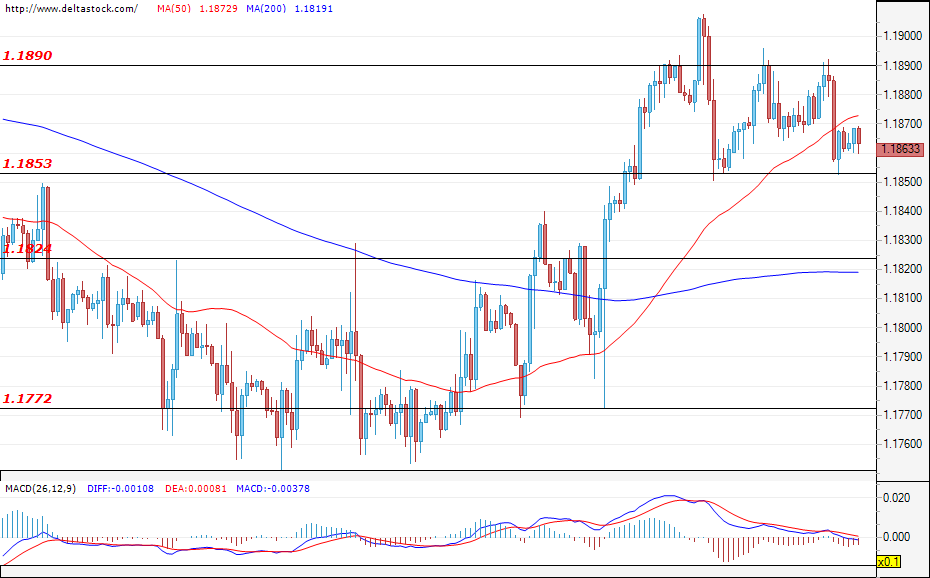Click the 1.18300 price axis label
Screen dimensions: 930x578
(x=903, y=240)
